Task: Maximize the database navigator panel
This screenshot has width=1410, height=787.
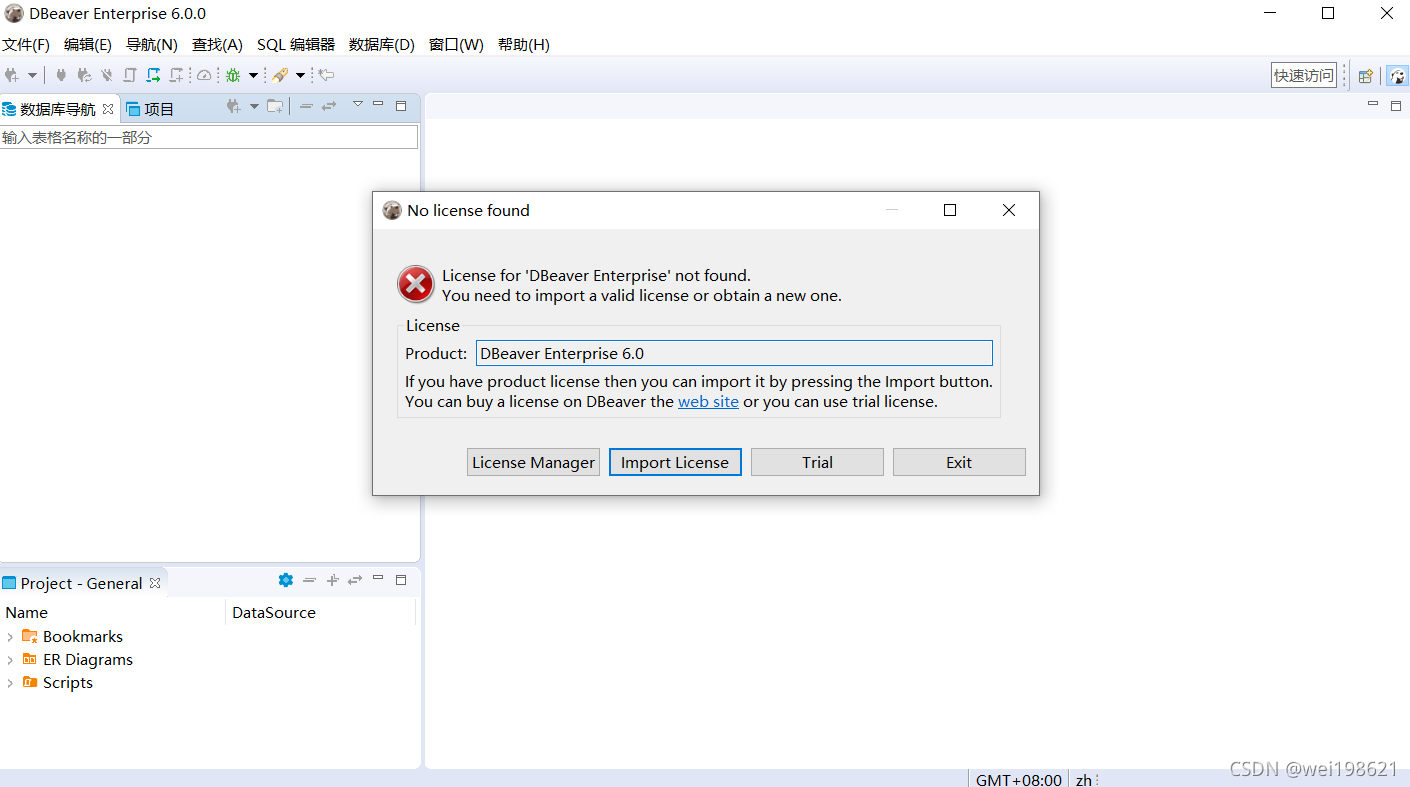Action: (401, 105)
